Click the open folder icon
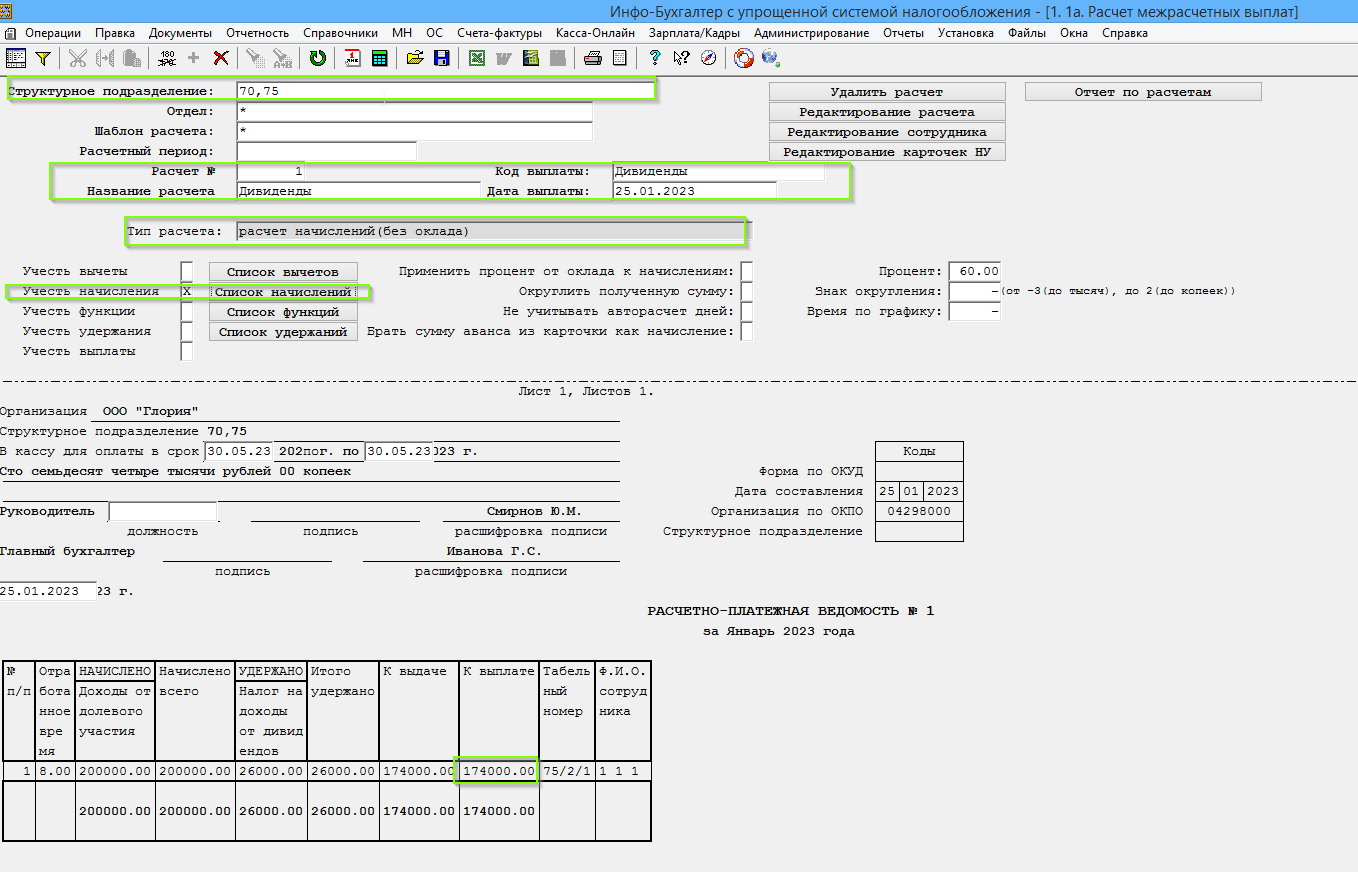Screen dimensions: 1358x872 (415, 58)
